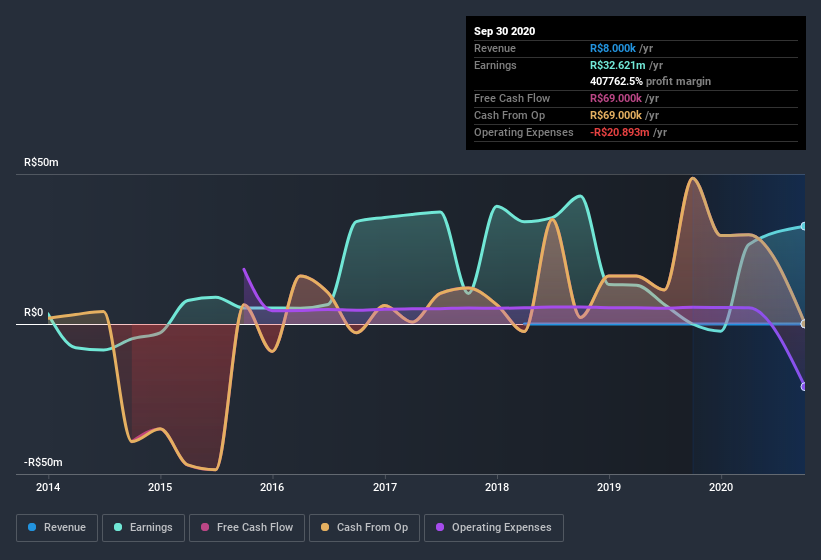Screen dimensions: 821x560
Task: Toggle the Earnings series legend
Action: [143, 528]
